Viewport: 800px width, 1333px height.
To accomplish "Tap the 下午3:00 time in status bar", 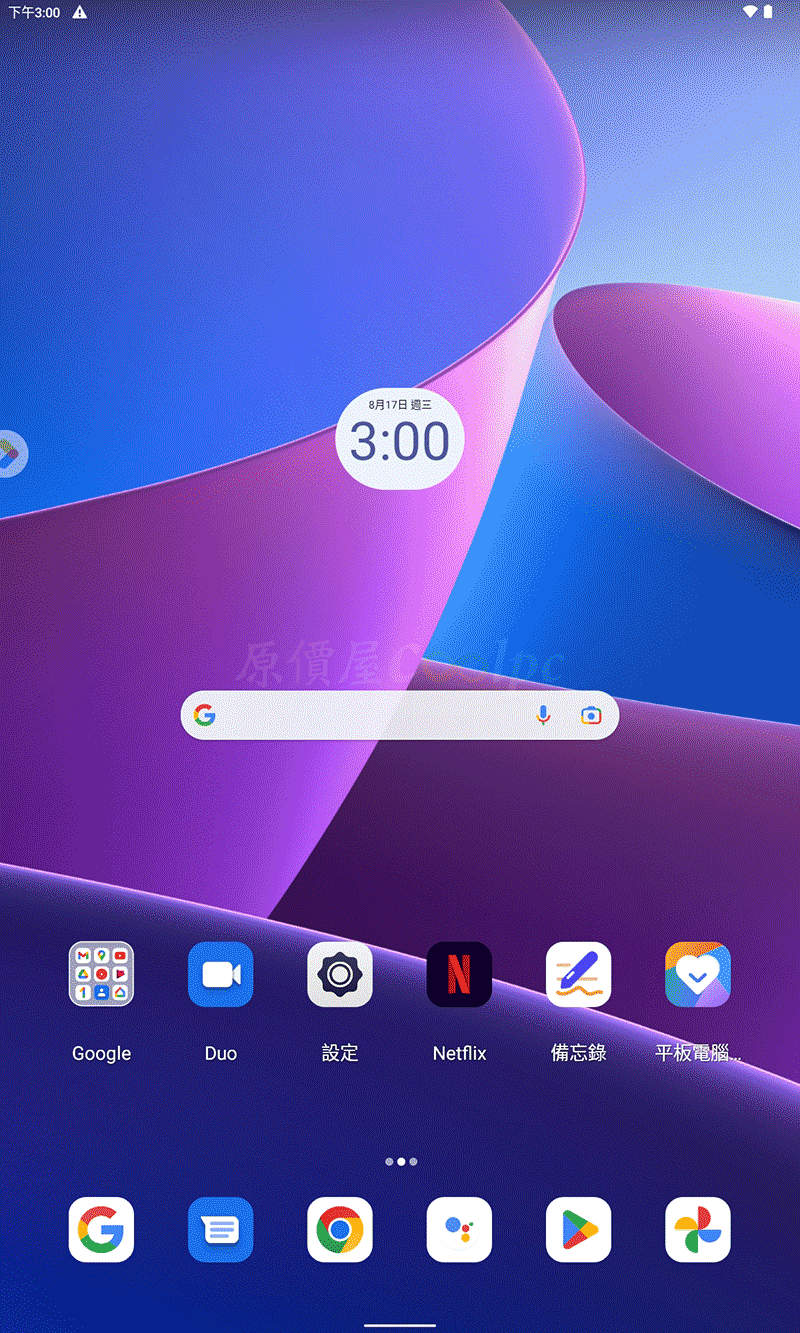I will click(x=34, y=12).
